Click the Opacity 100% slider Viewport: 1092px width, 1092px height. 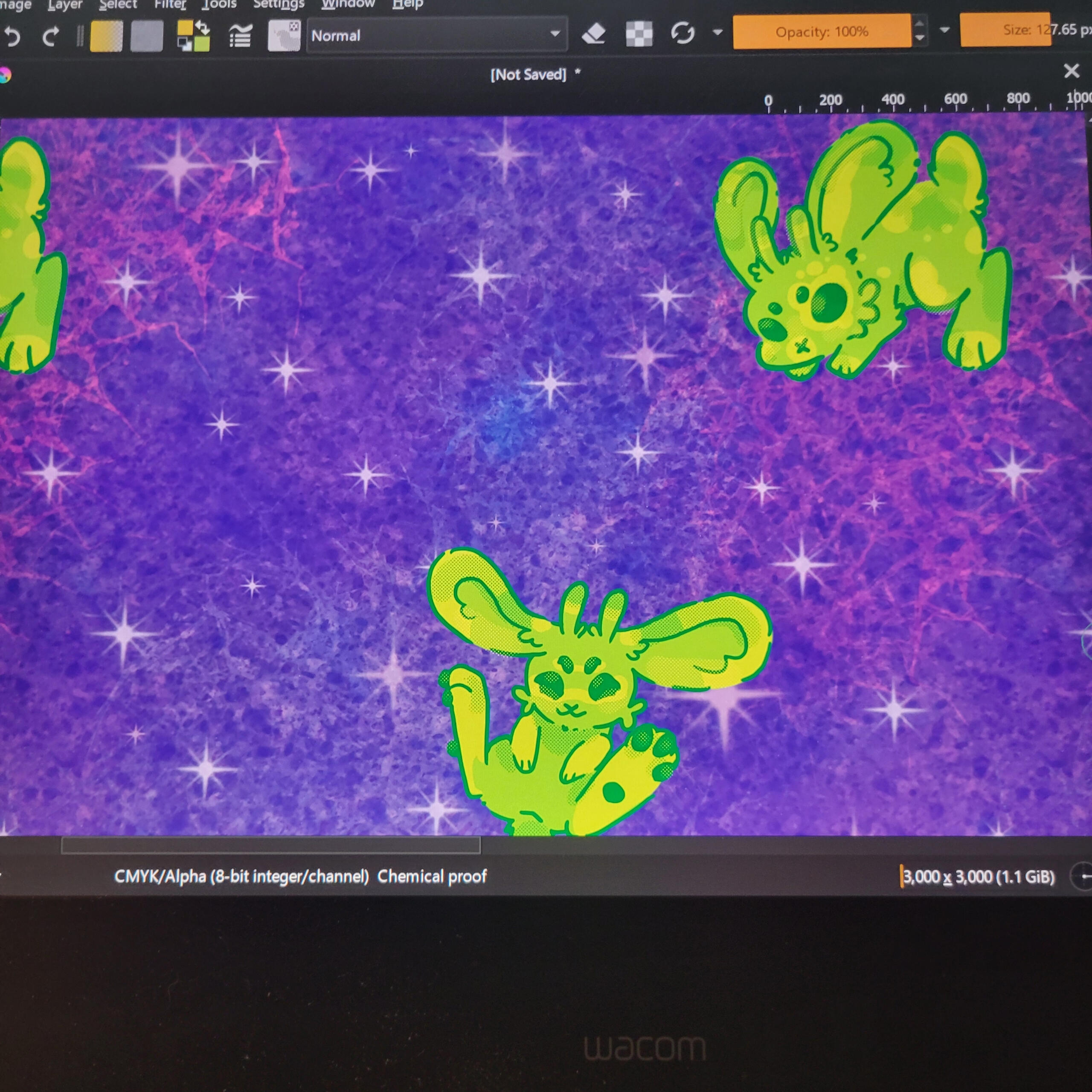821,32
